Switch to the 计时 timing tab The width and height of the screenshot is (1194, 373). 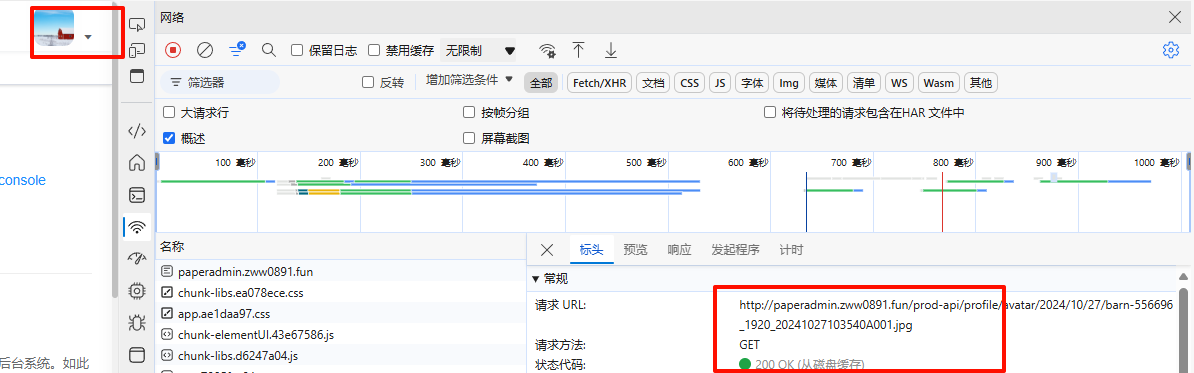point(791,250)
